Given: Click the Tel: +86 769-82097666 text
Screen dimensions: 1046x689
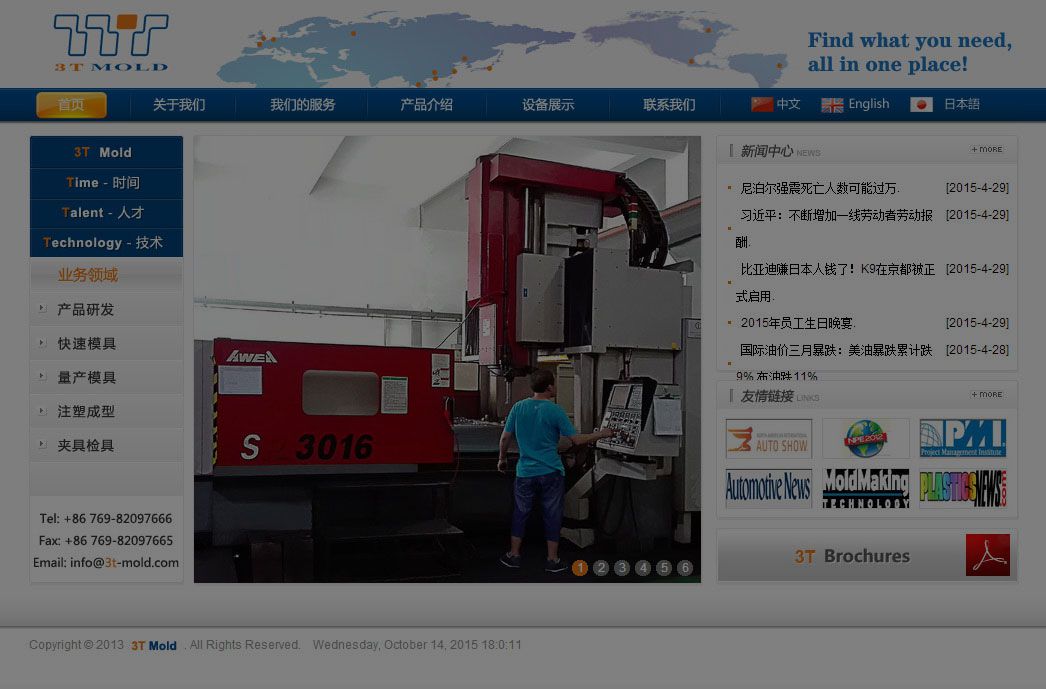Looking at the screenshot, I should coord(105,518).
